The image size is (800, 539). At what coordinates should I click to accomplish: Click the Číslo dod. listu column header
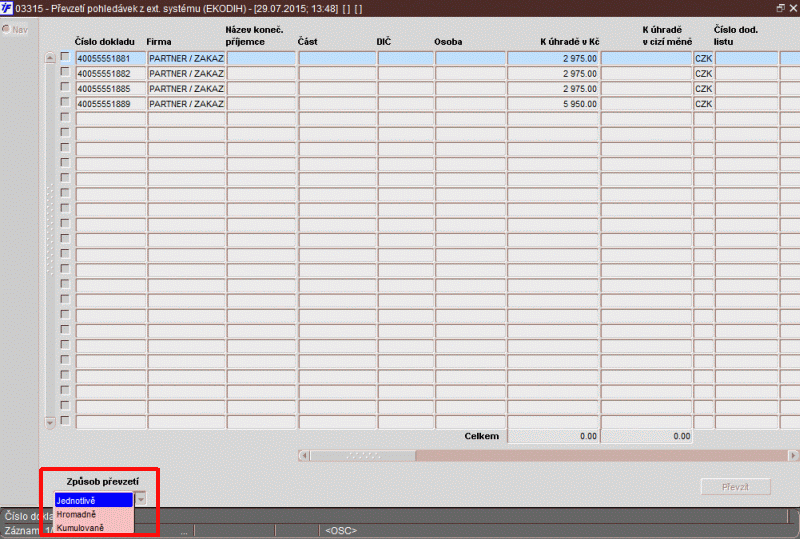click(x=736, y=36)
